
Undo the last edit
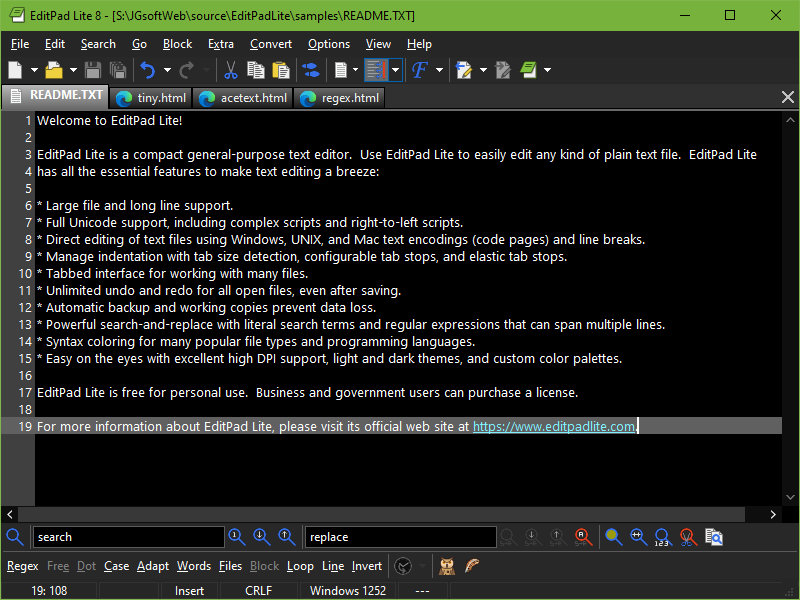click(x=148, y=70)
